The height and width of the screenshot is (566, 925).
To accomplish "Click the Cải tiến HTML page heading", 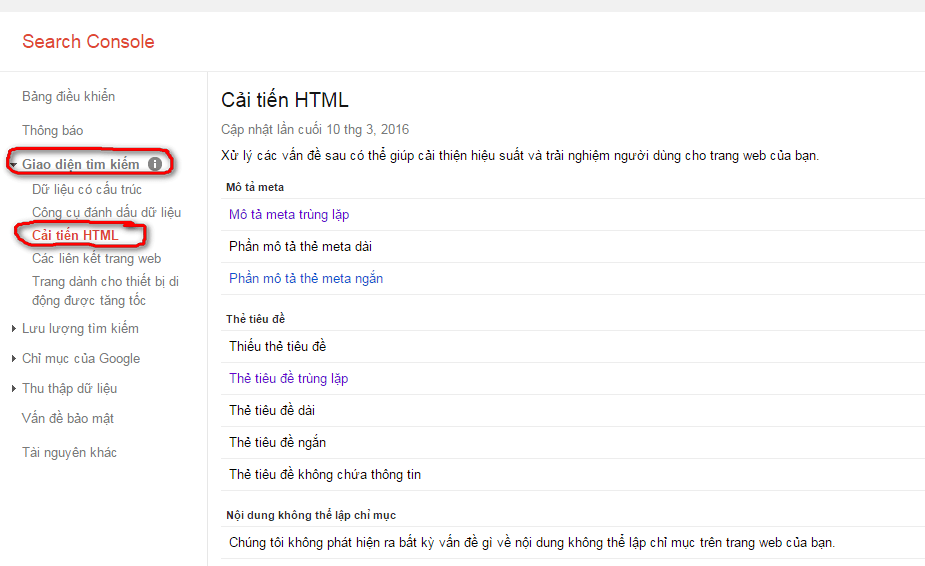I will (285, 100).
